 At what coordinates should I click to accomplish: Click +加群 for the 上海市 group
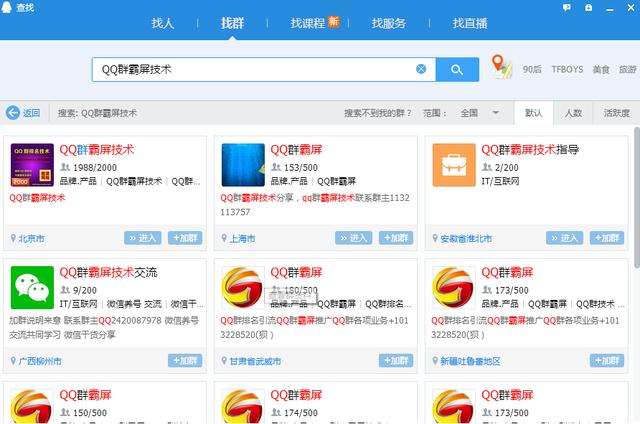click(x=396, y=238)
